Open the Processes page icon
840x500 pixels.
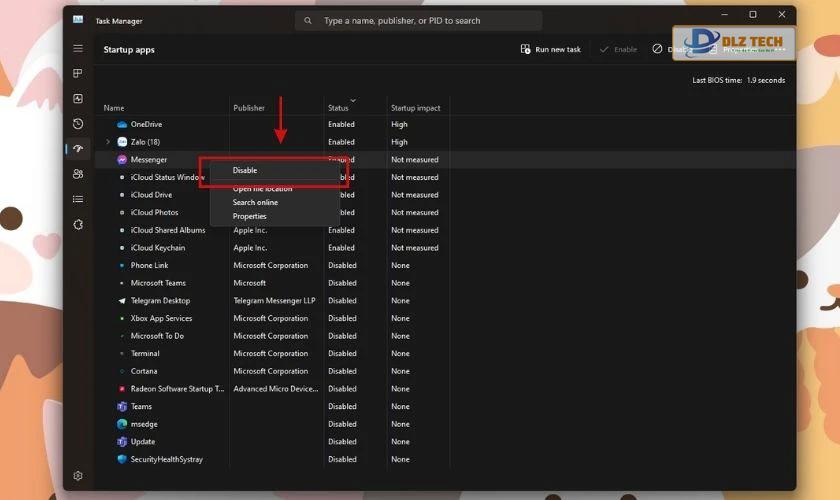[x=78, y=73]
